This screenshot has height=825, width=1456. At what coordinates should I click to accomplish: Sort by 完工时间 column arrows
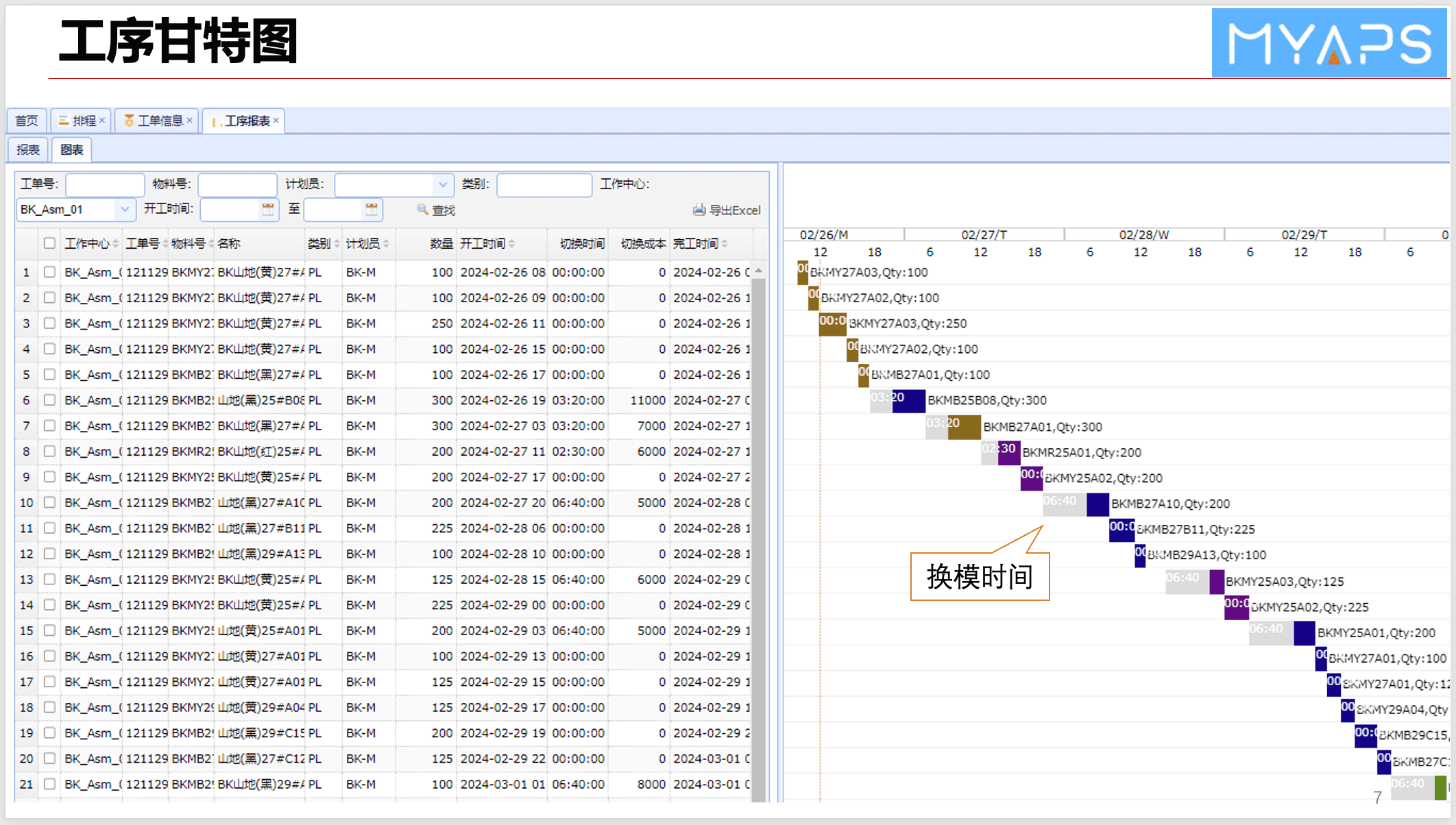[725, 244]
